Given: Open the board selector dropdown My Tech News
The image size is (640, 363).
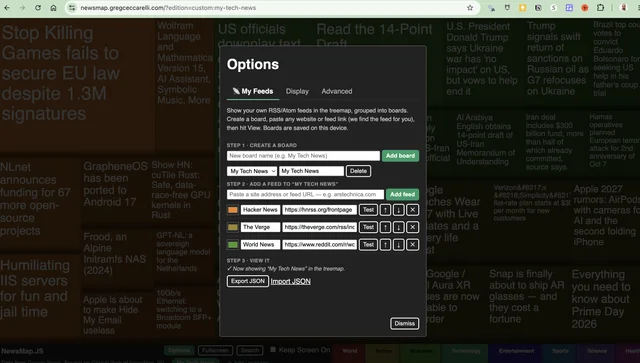Looking at the screenshot, I should [252, 171].
